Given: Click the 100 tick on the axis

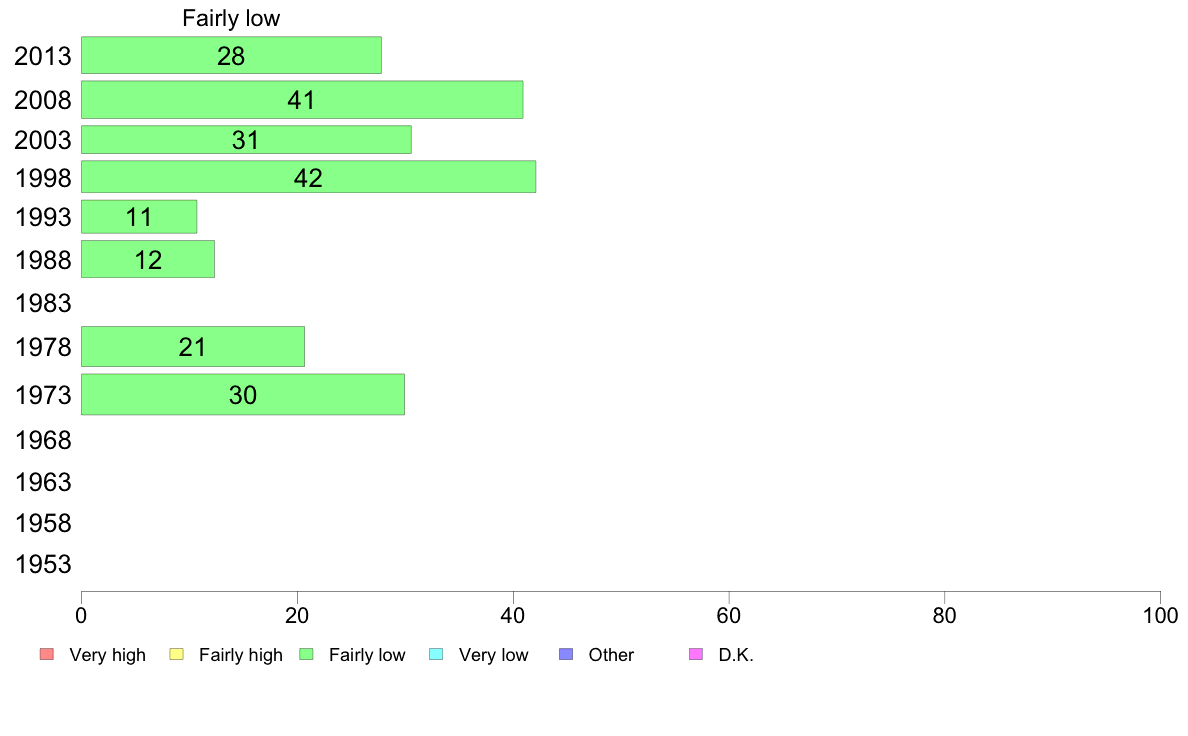Looking at the screenshot, I should click(x=1160, y=615).
